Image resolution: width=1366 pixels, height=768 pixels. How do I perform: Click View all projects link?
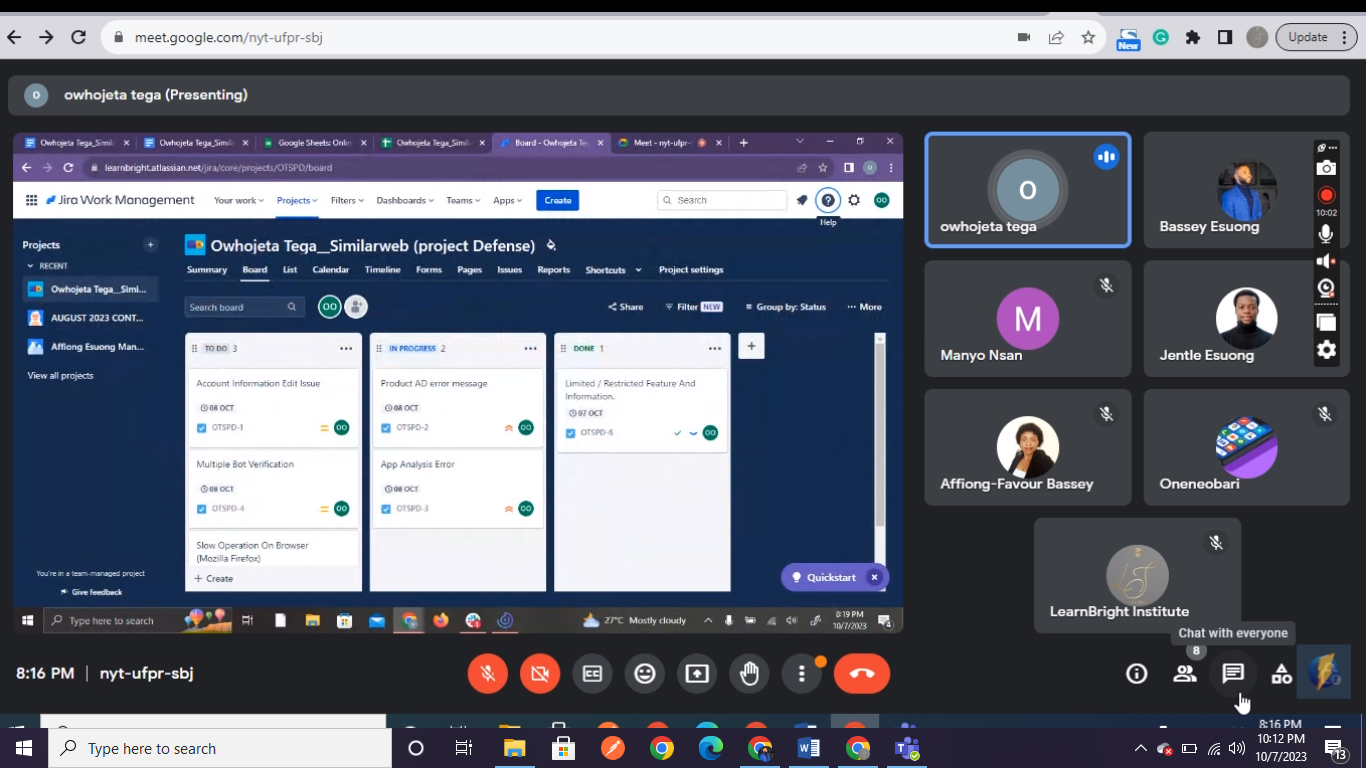point(60,376)
